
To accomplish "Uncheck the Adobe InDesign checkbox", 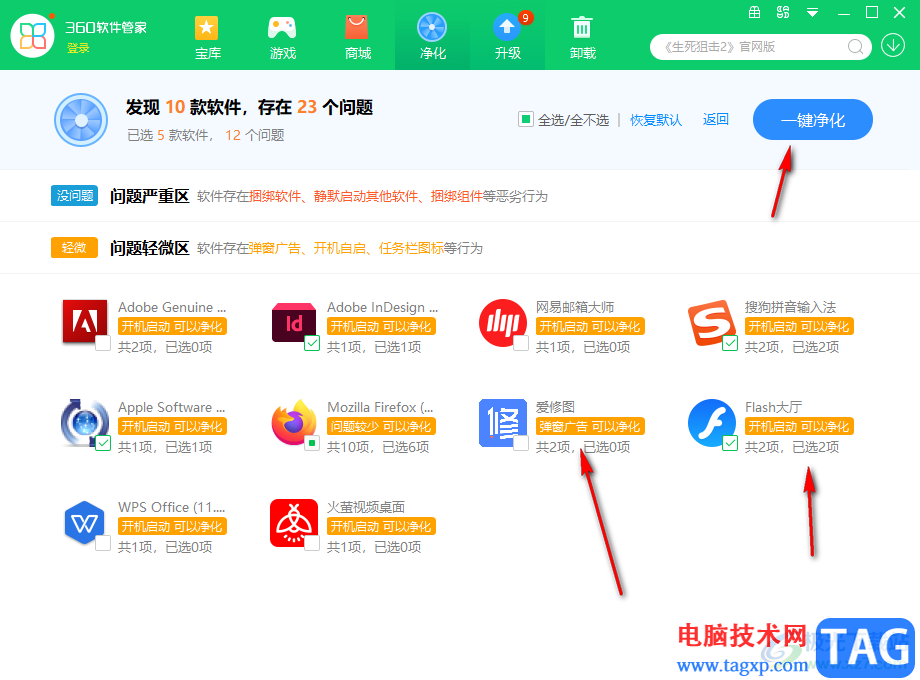I will pos(312,343).
